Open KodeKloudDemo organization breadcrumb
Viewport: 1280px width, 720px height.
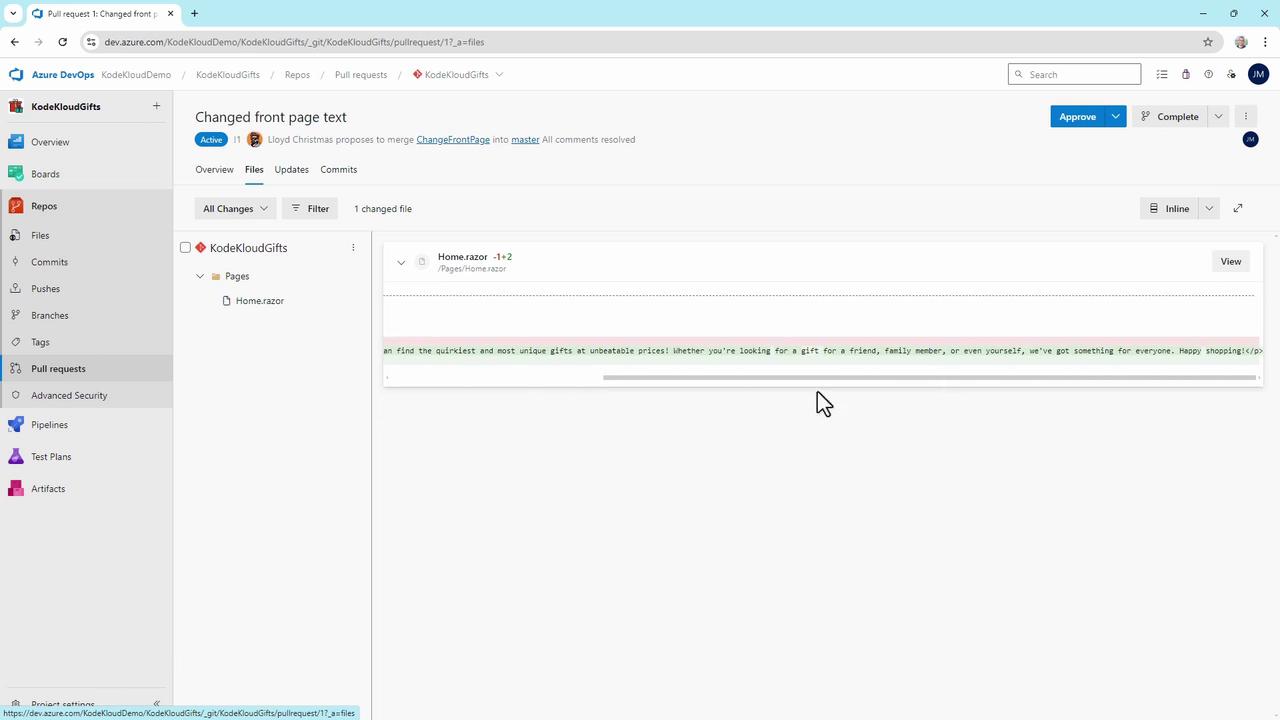(136, 75)
